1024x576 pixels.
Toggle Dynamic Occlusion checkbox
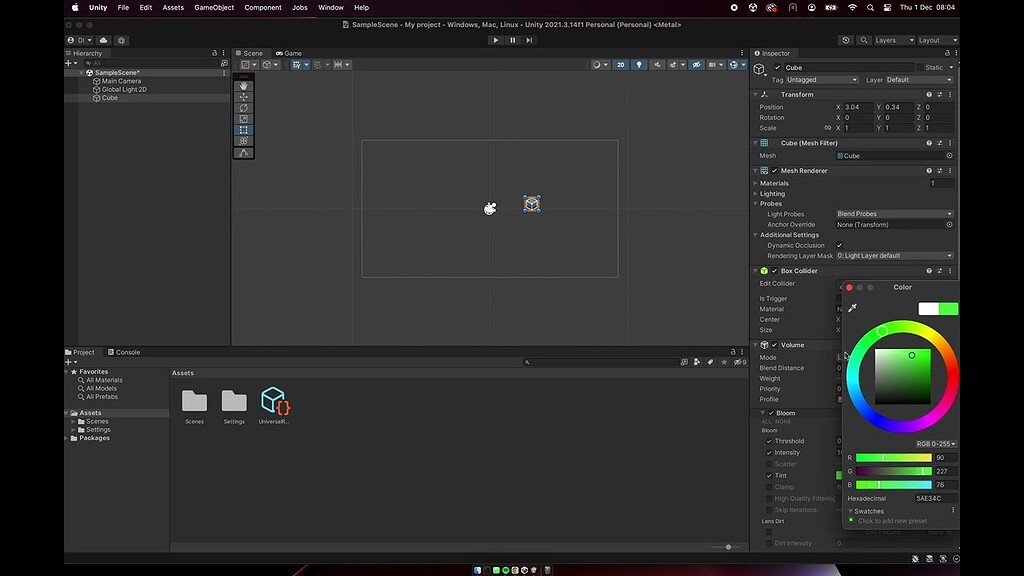839,245
